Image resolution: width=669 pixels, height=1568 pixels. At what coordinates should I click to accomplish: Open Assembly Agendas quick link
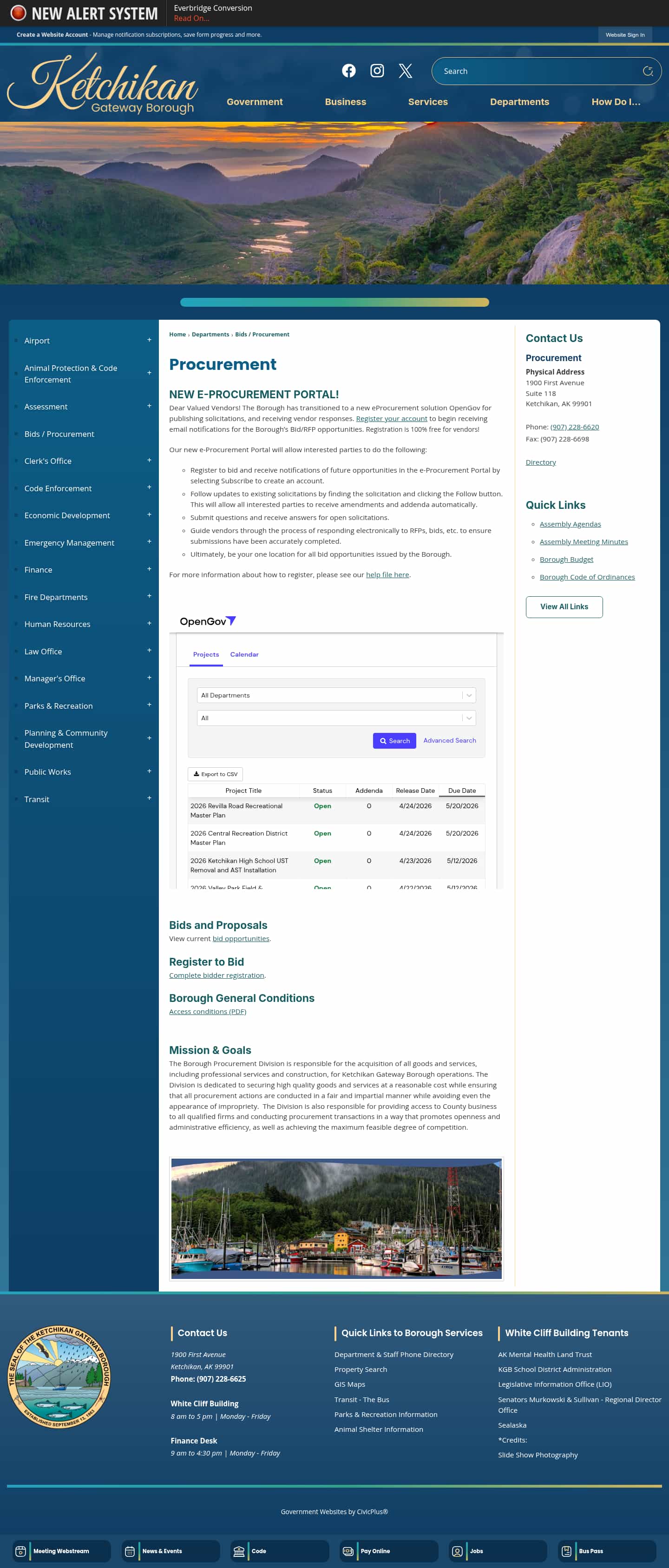pyautogui.click(x=570, y=523)
